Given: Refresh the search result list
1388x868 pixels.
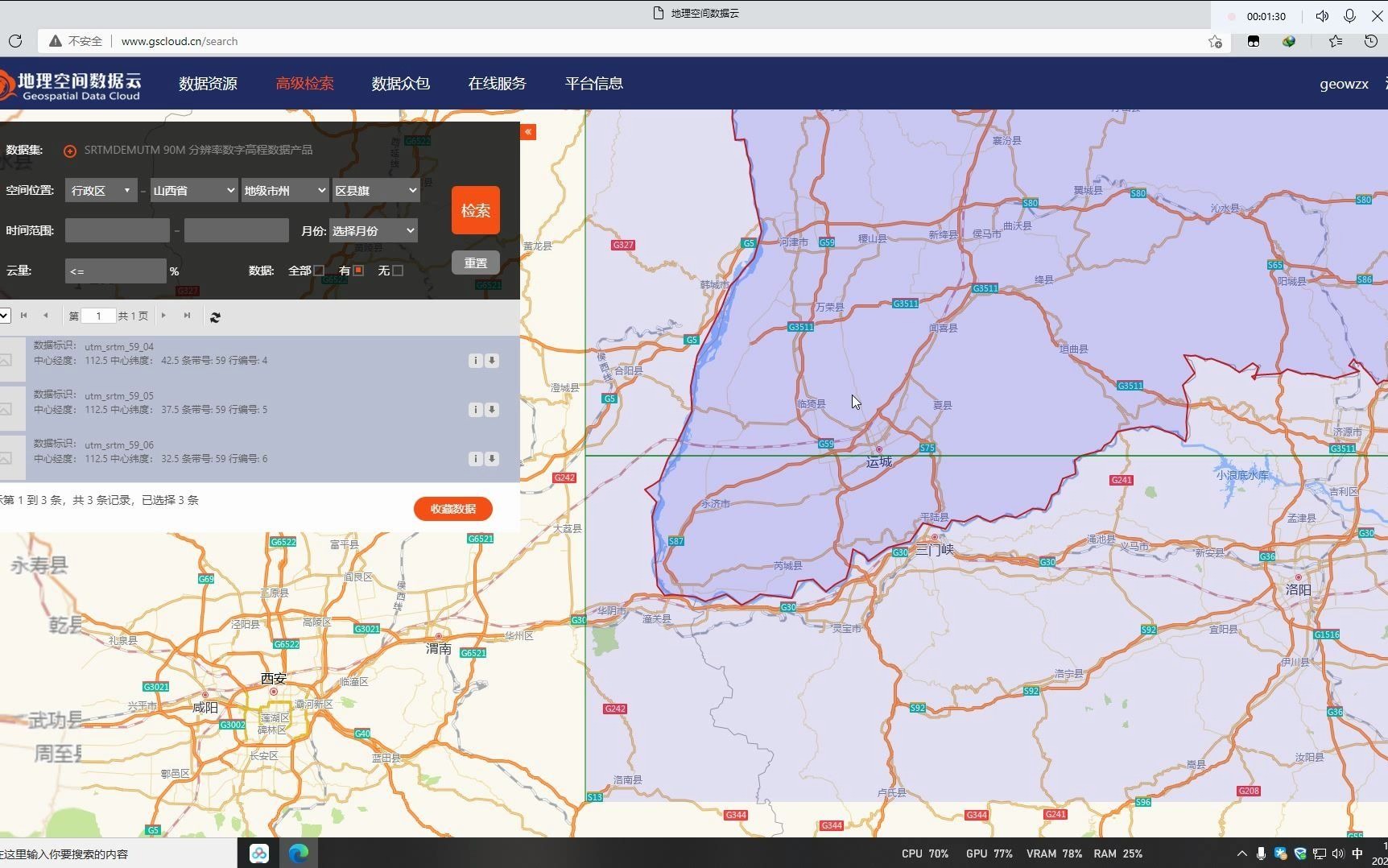Looking at the screenshot, I should click(x=215, y=316).
